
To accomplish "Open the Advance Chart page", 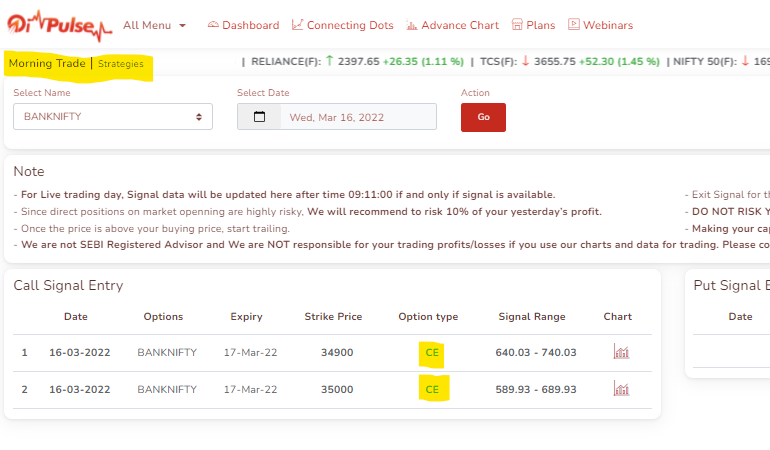I will coord(453,25).
